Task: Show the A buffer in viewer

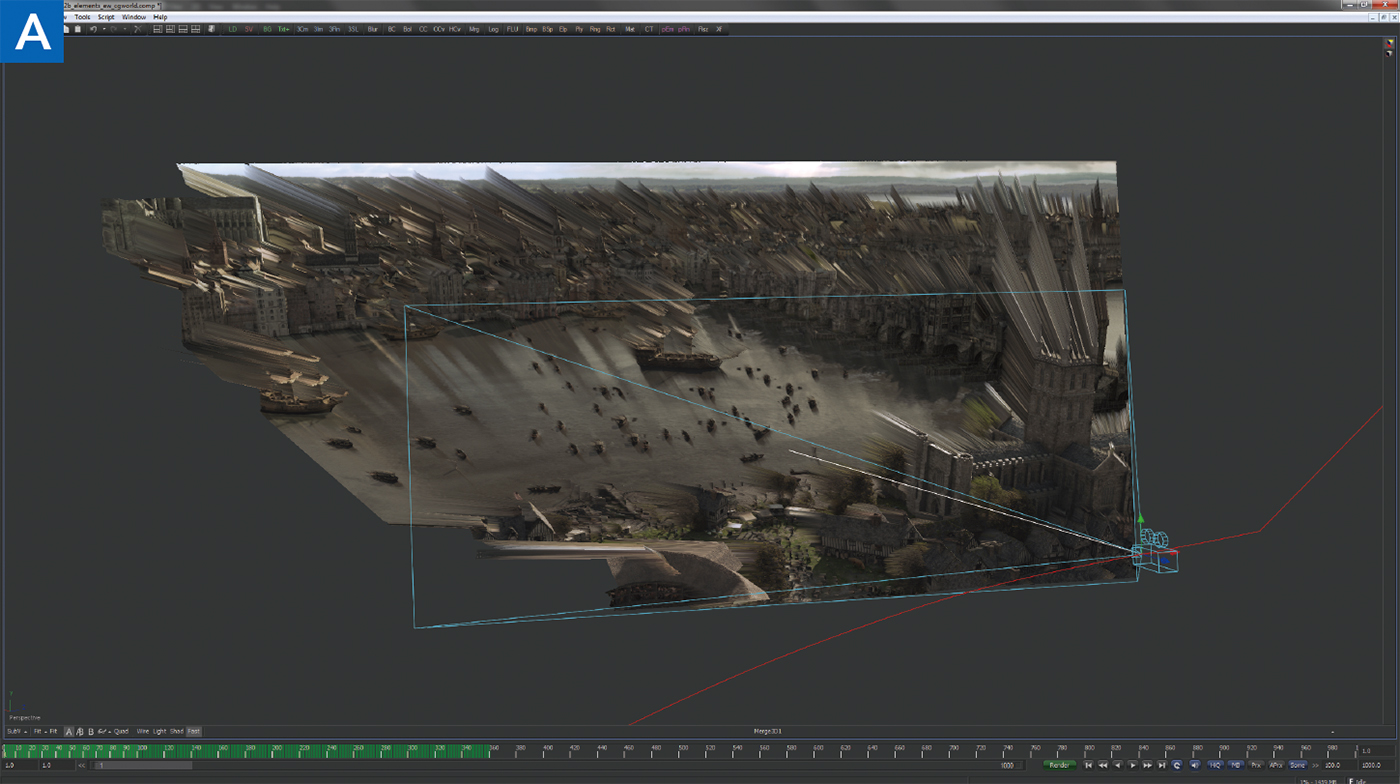Action: (69, 731)
